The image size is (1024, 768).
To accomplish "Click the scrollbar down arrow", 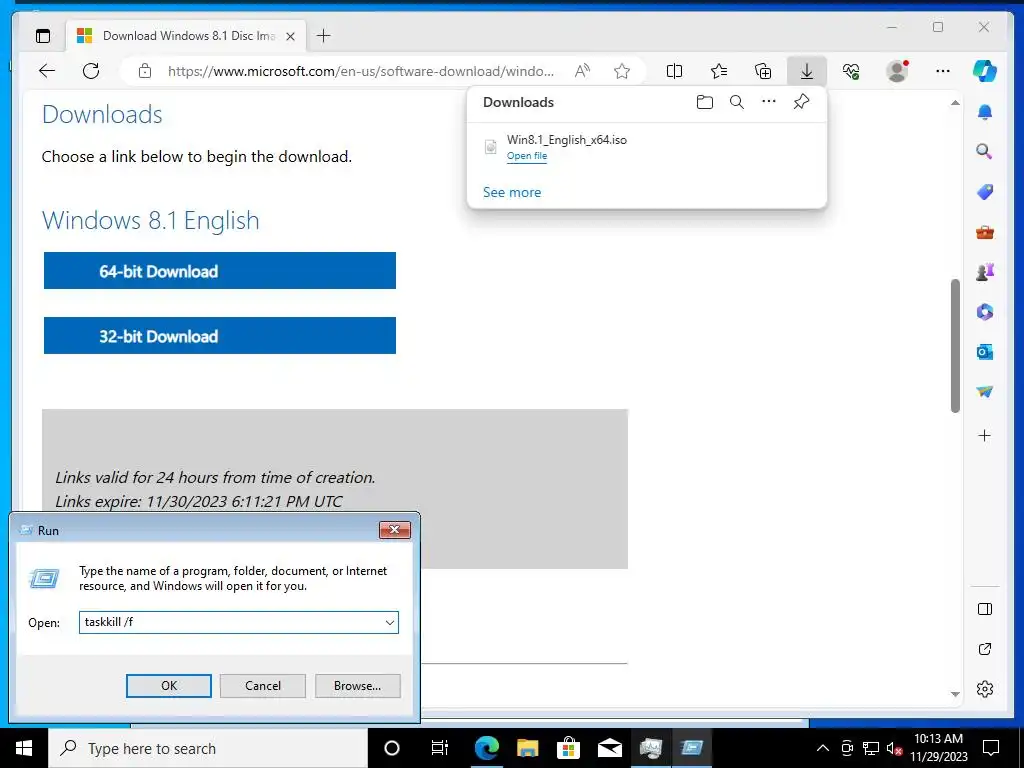I will point(955,694).
